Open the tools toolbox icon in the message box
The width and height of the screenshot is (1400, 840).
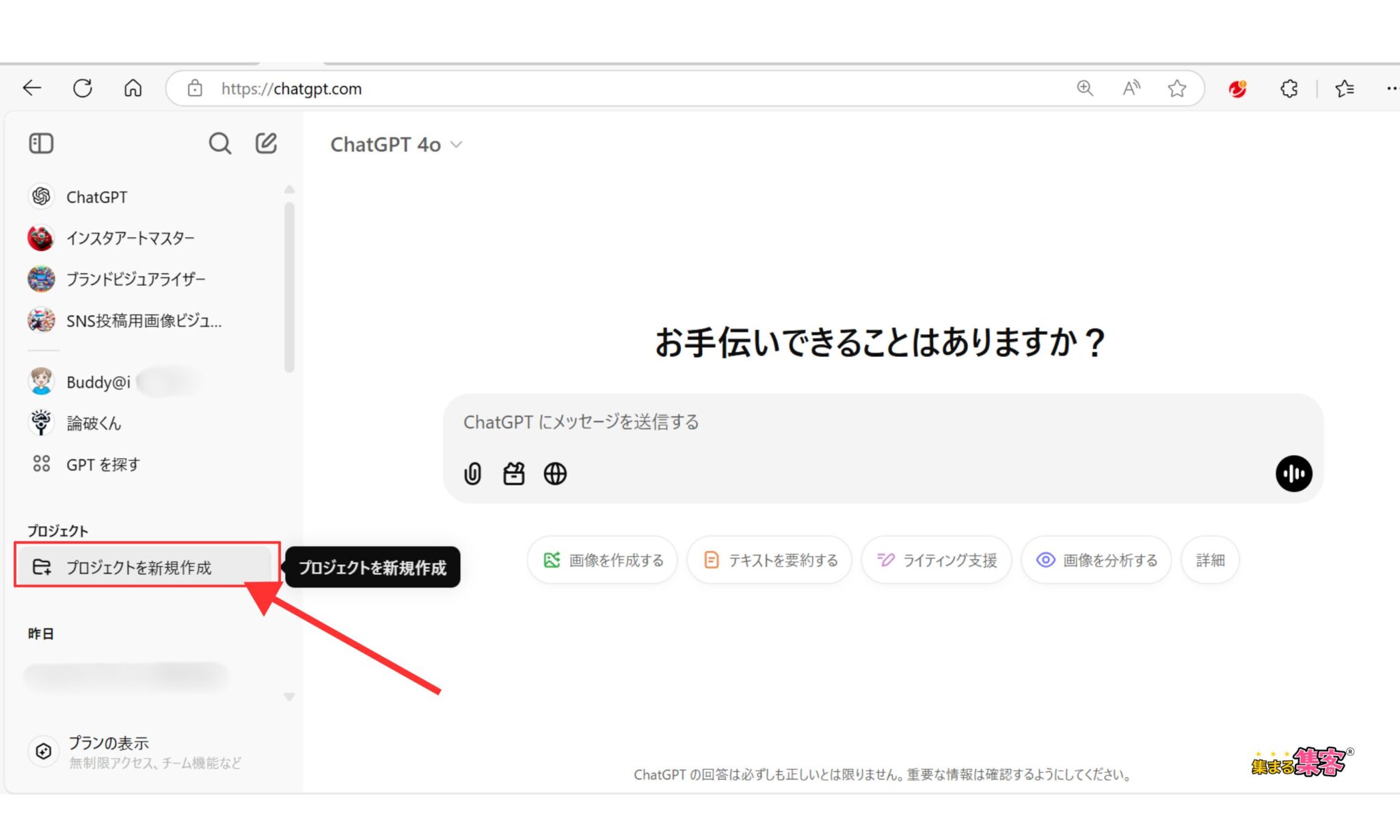(x=513, y=474)
